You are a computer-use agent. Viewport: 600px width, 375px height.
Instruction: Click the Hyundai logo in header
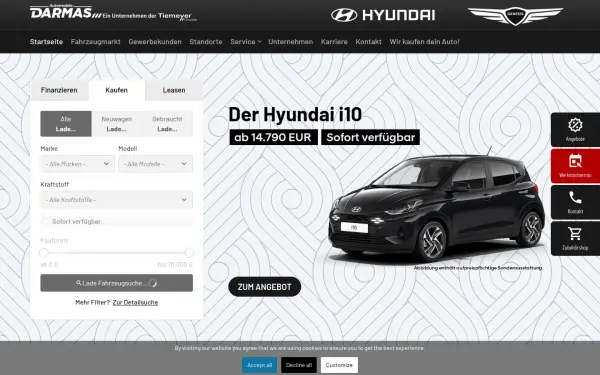(383, 15)
